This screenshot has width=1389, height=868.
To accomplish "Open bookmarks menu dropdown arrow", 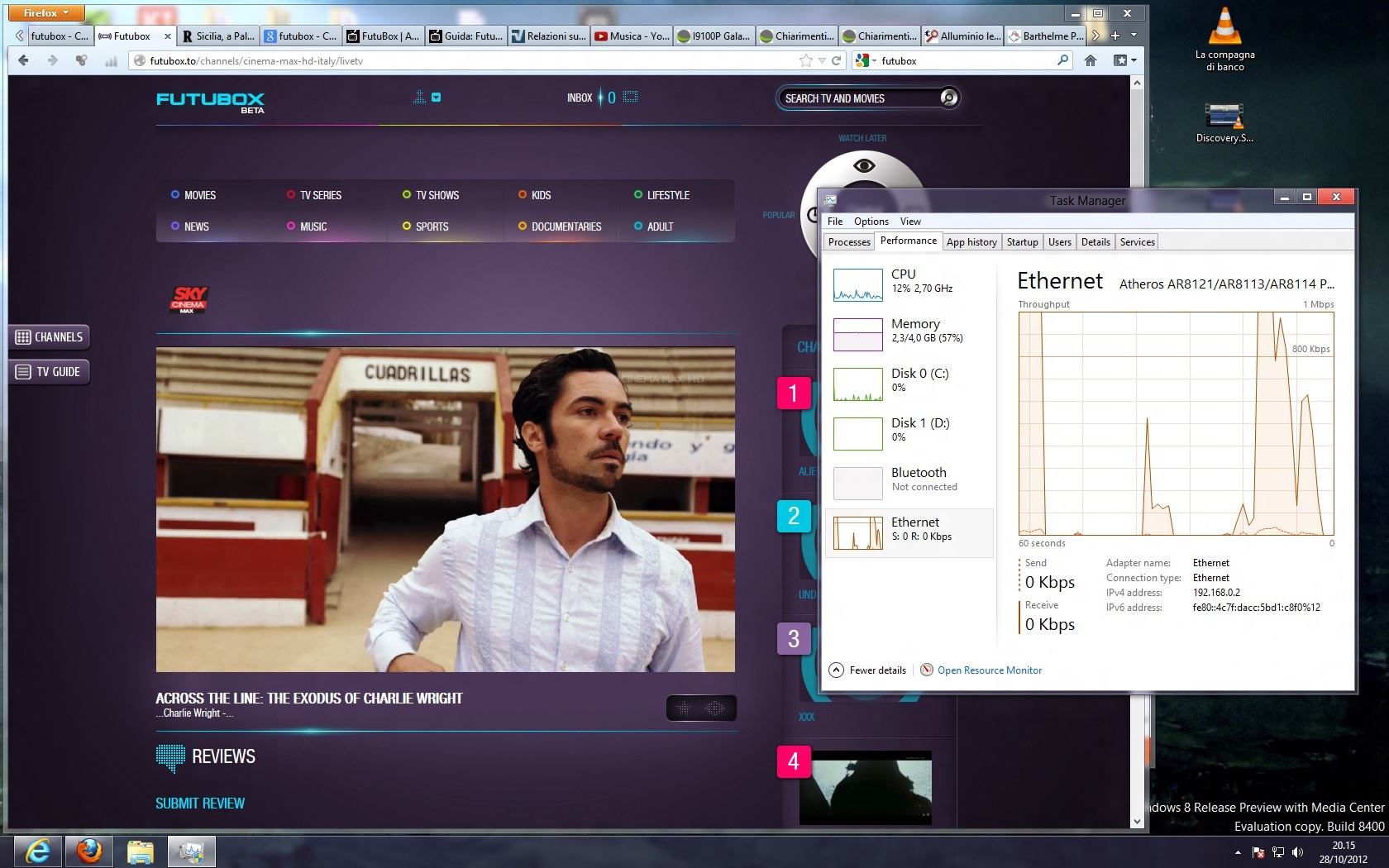I will click(x=1134, y=60).
